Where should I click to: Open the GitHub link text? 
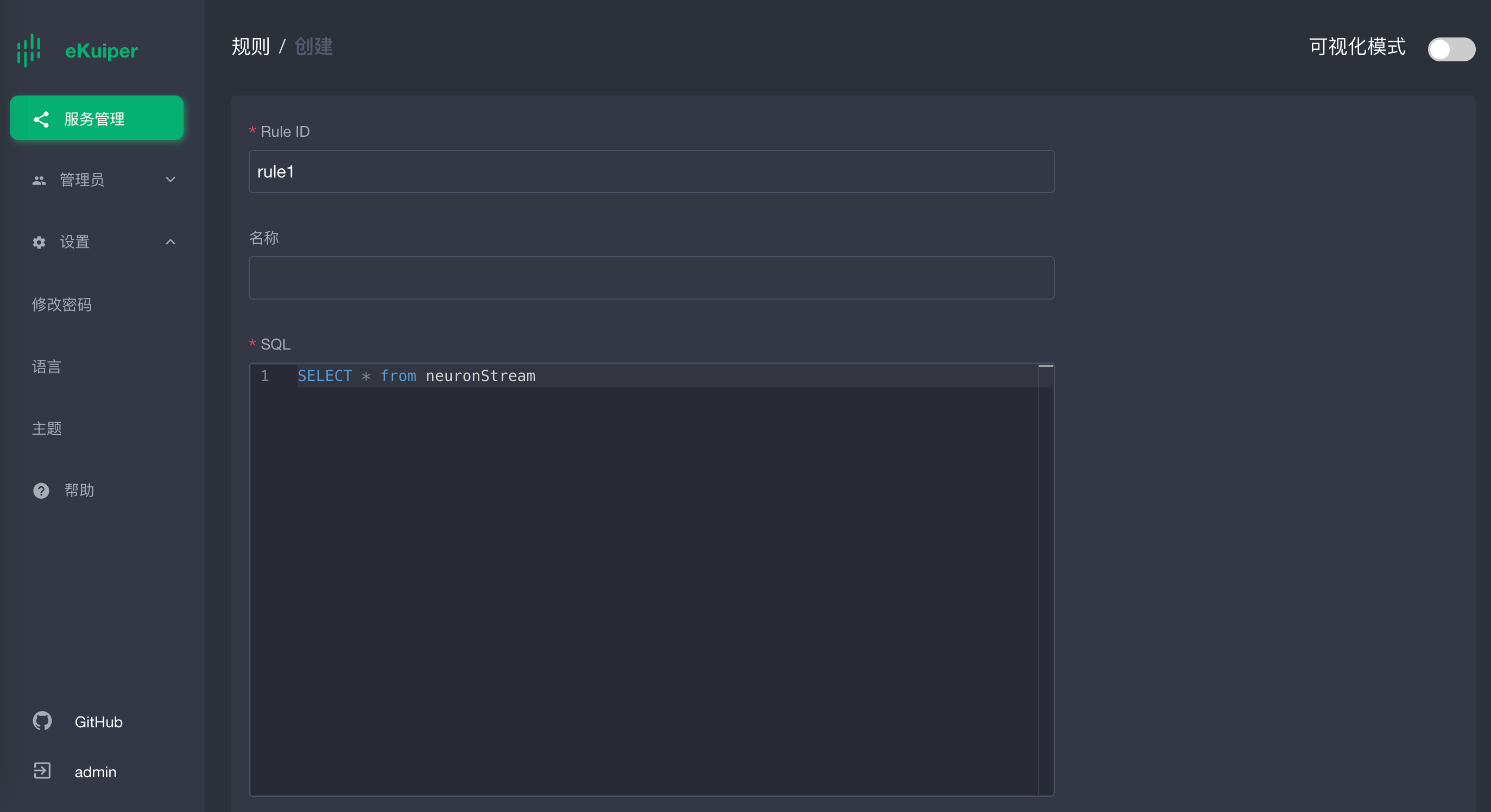click(x=98, y=722)
